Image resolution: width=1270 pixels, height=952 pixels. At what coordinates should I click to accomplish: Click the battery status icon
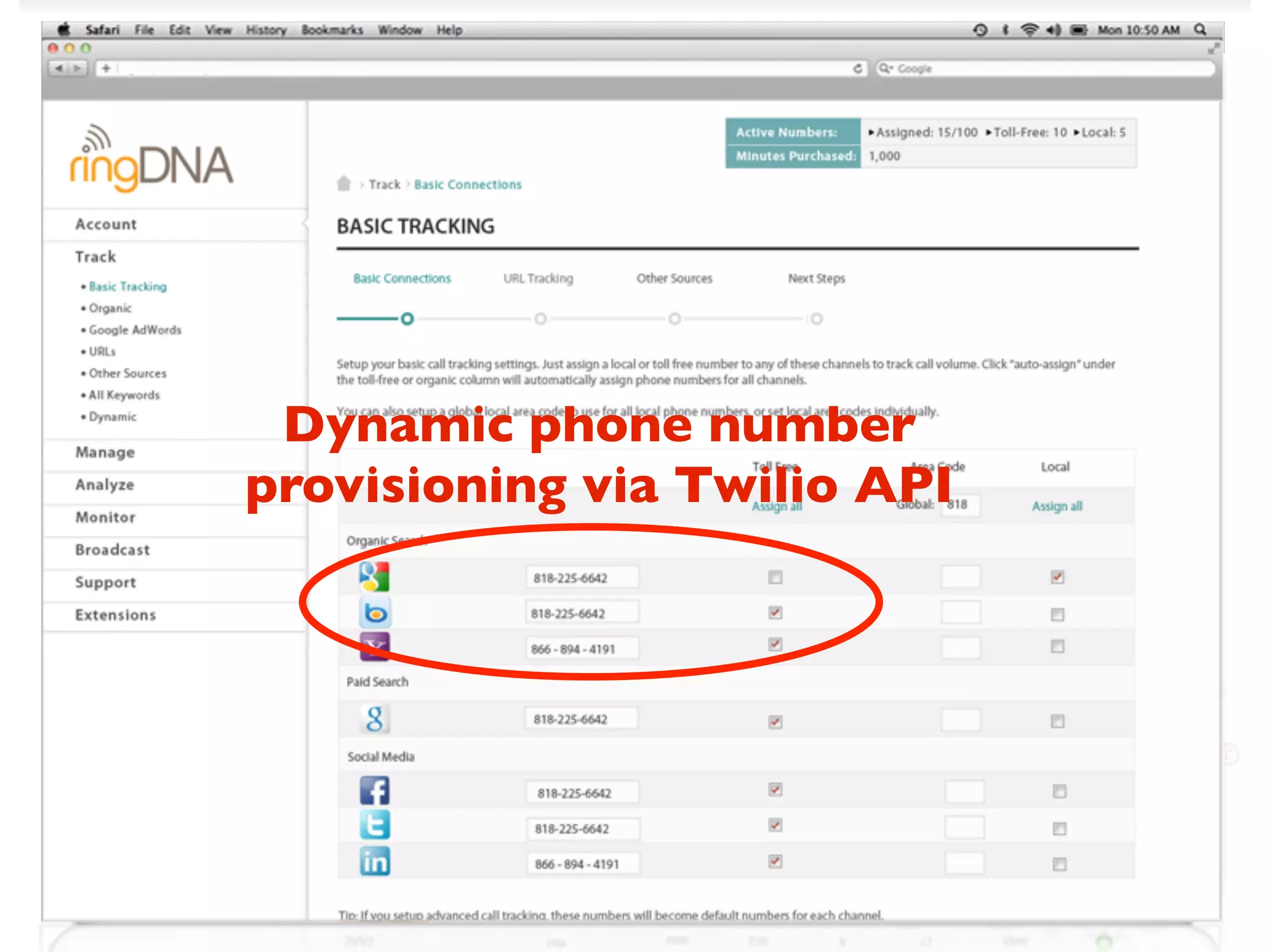click(x=1079, y=29)
